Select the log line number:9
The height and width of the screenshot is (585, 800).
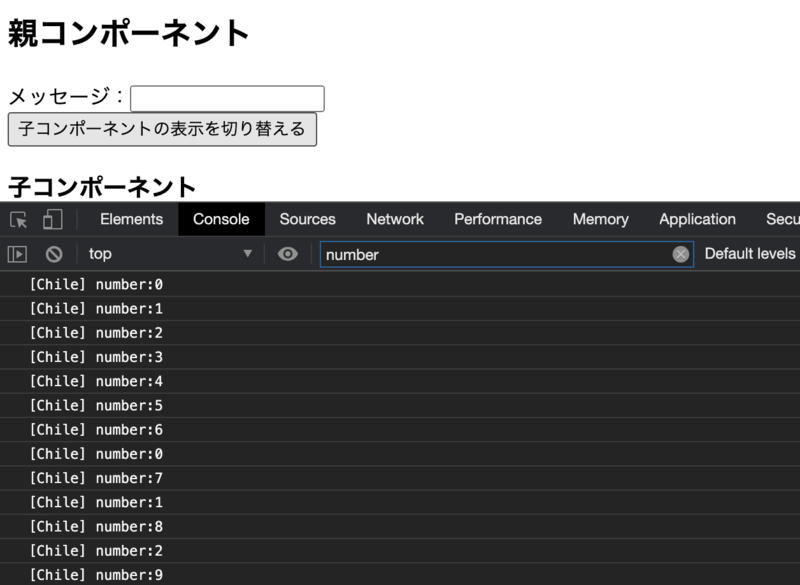(x=400, y=575)
